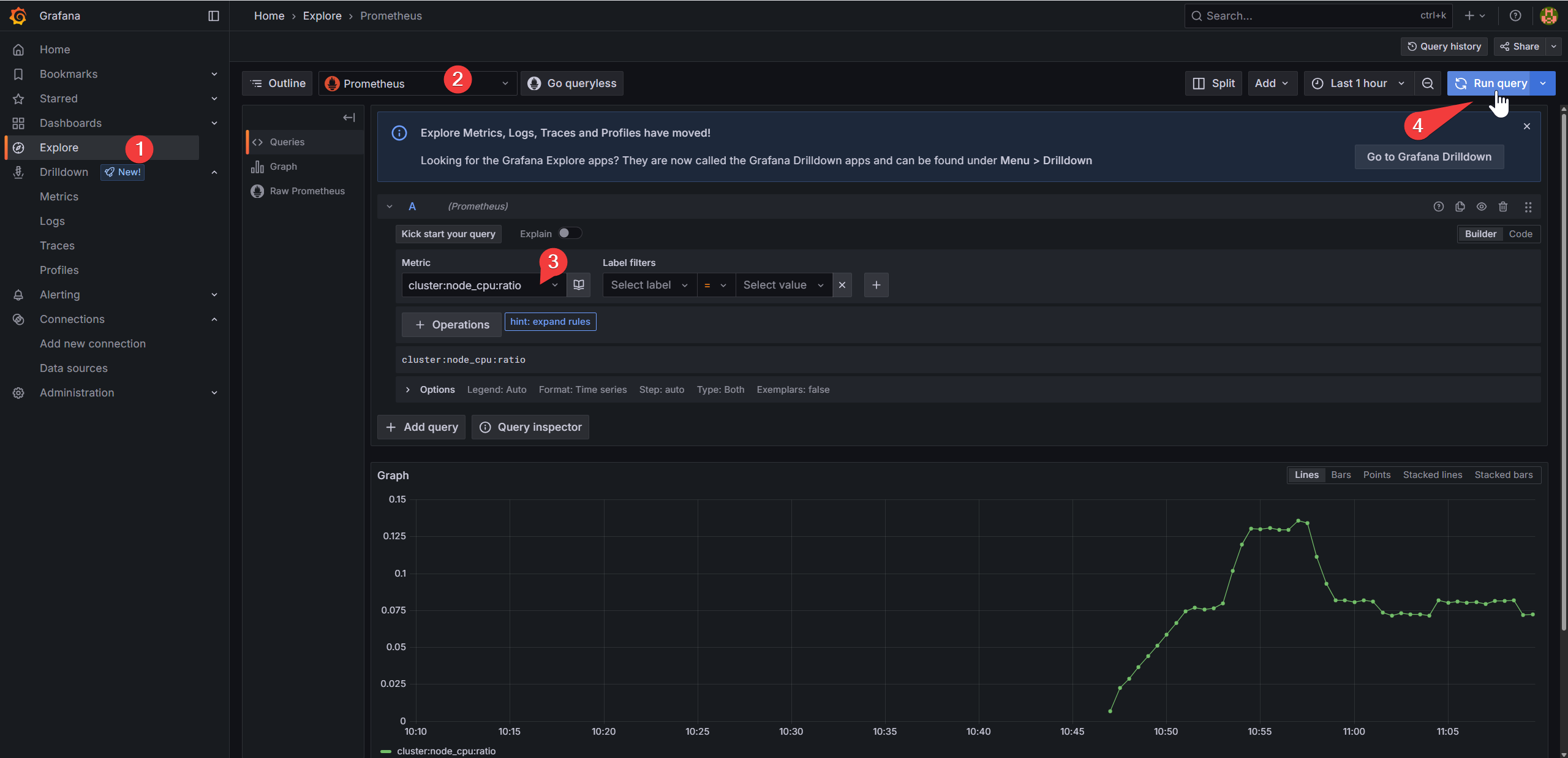Collapse the content outline arrow icon
Viewport: 1568px width, 758px height.
(x=349, y=118)
